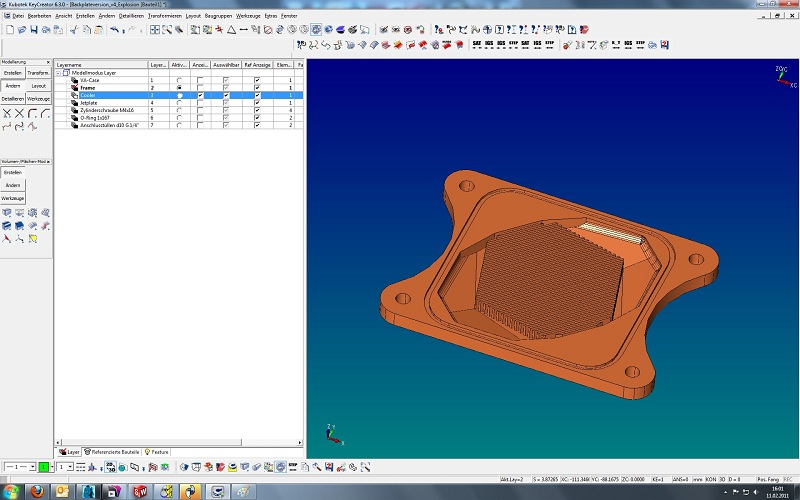The width and height of the screenshot is (800, 500).
Task: Click the Firefox icon in the taskbar
Action: point(36,491)
